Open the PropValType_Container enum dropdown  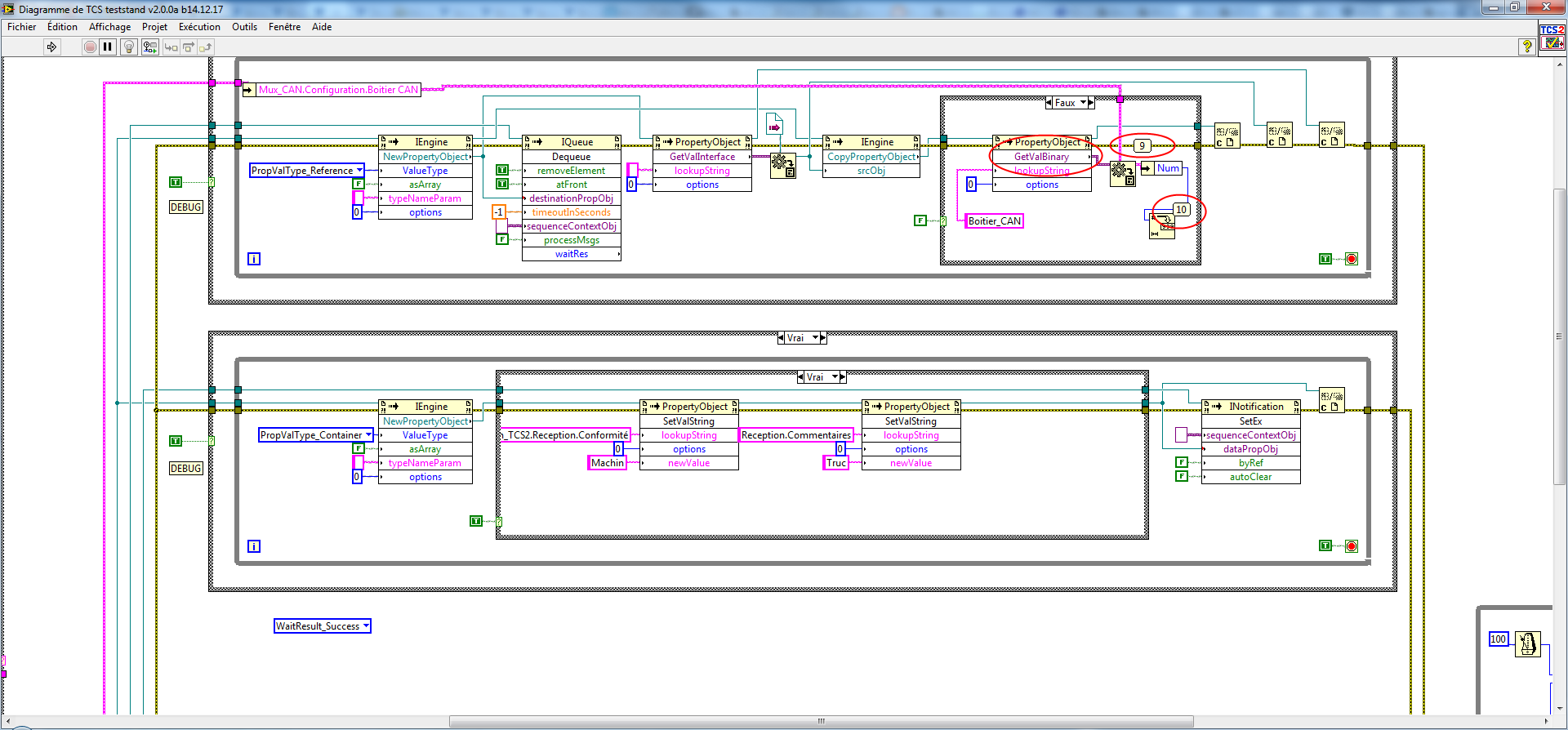coord(369,434)
